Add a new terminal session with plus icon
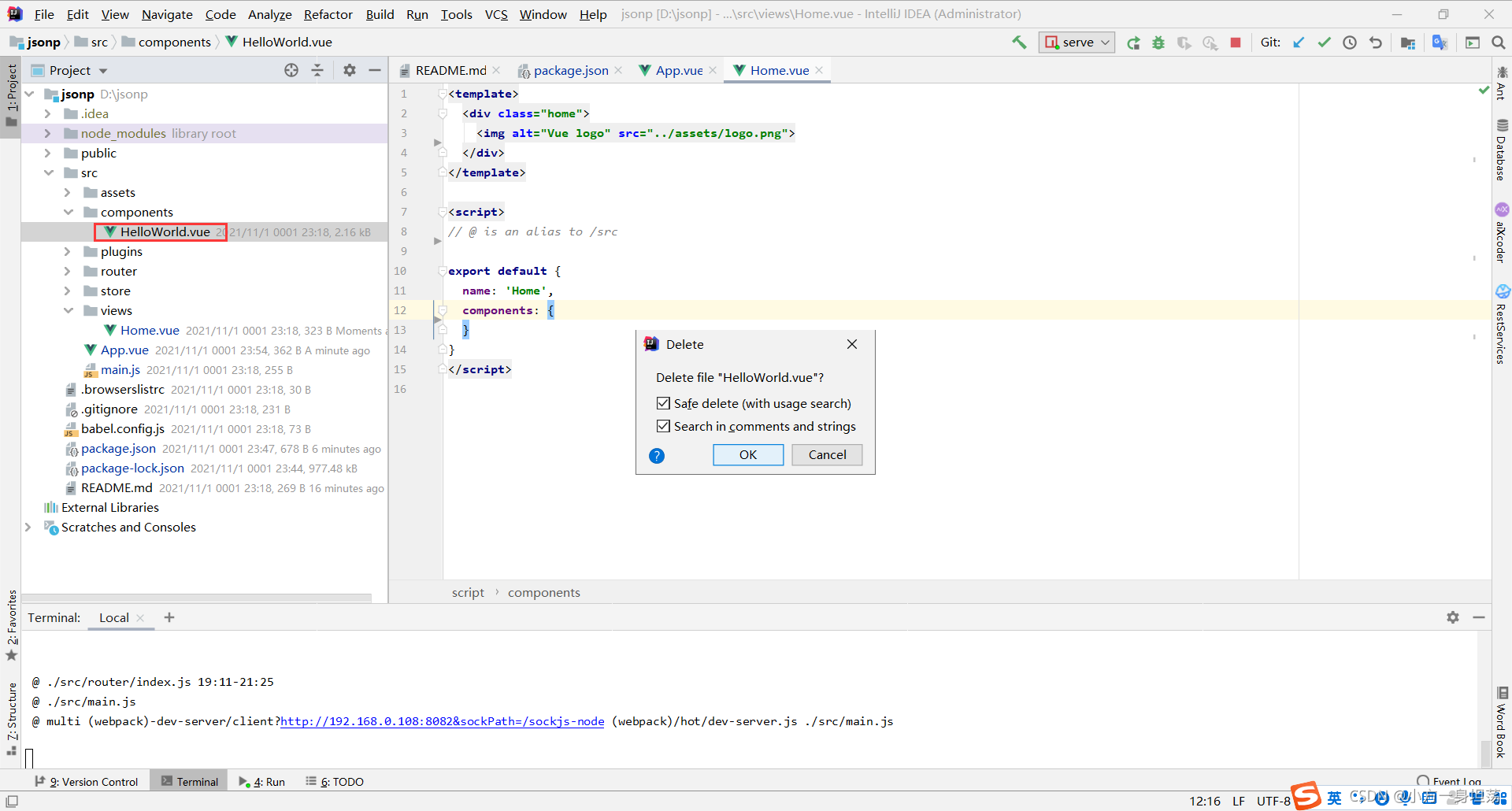Viewport: 1512px width, 811px height. (169, 617)
